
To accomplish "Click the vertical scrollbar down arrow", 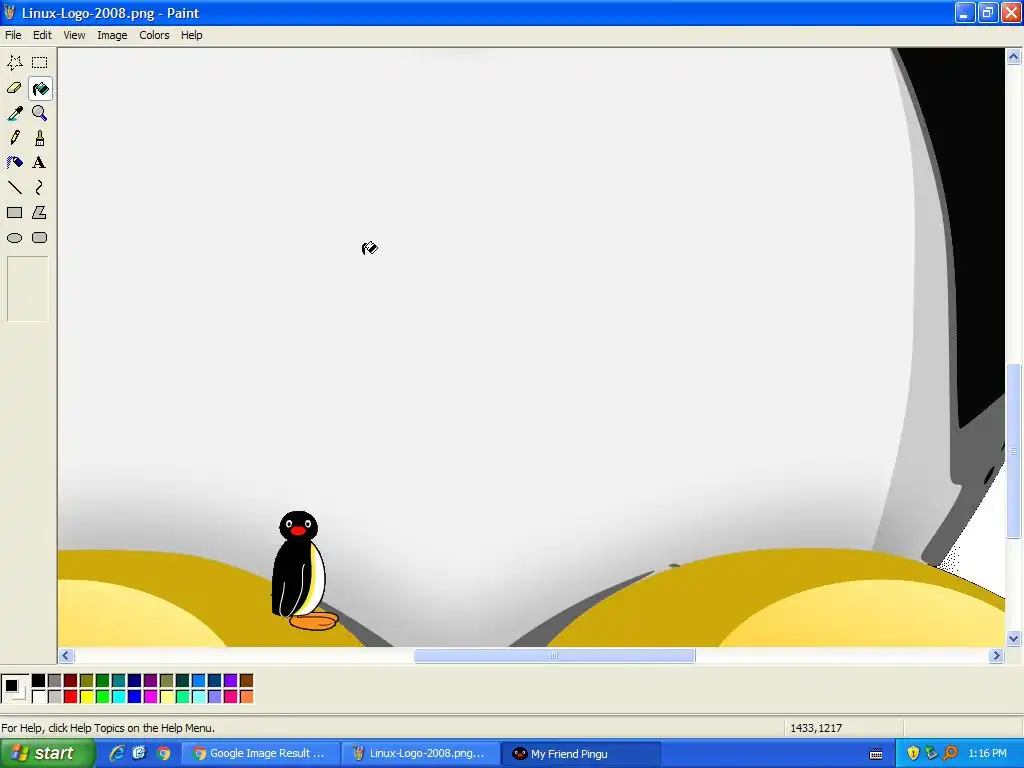I will tap(1014, 639).
